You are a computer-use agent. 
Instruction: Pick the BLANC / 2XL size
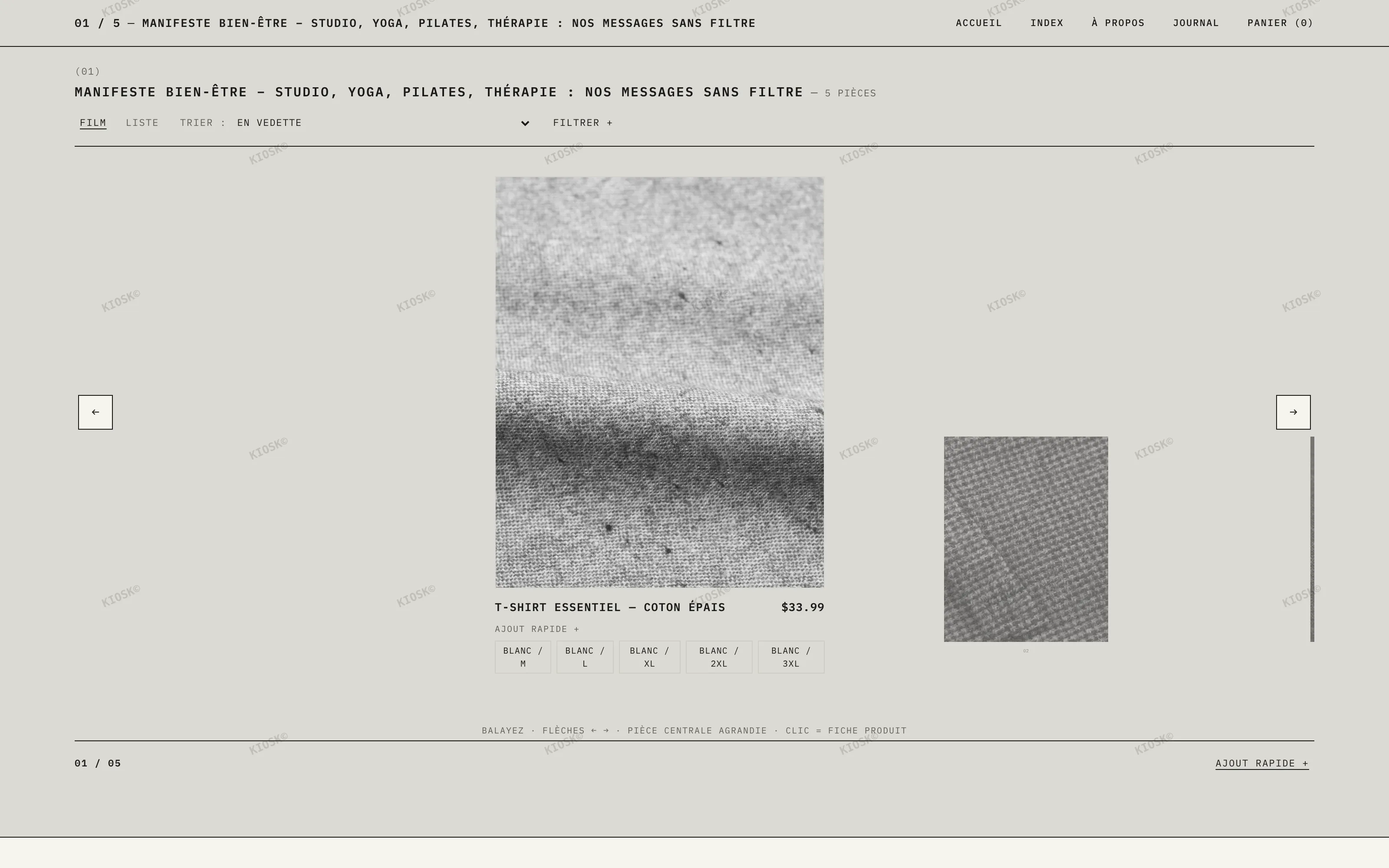coord(719,657)
